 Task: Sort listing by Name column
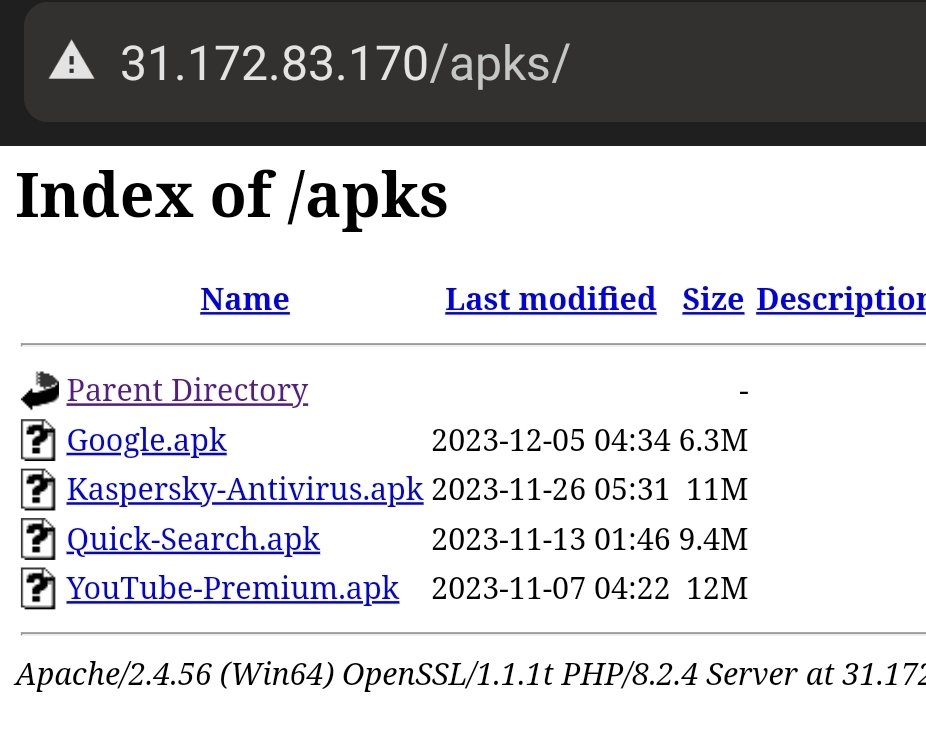pyautogui.click(x=245, y=299)
